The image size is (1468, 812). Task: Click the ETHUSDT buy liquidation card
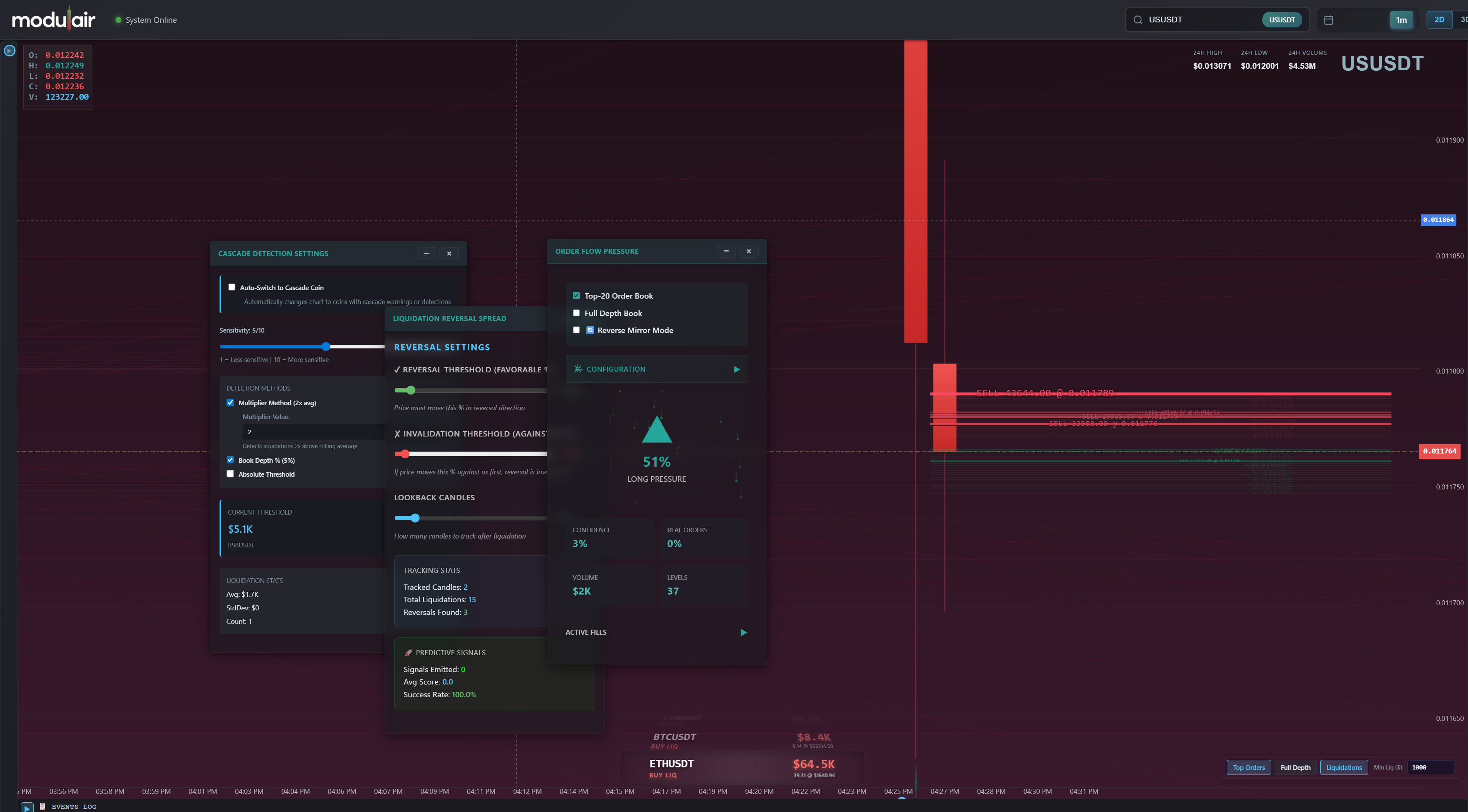tap(741, 768)
